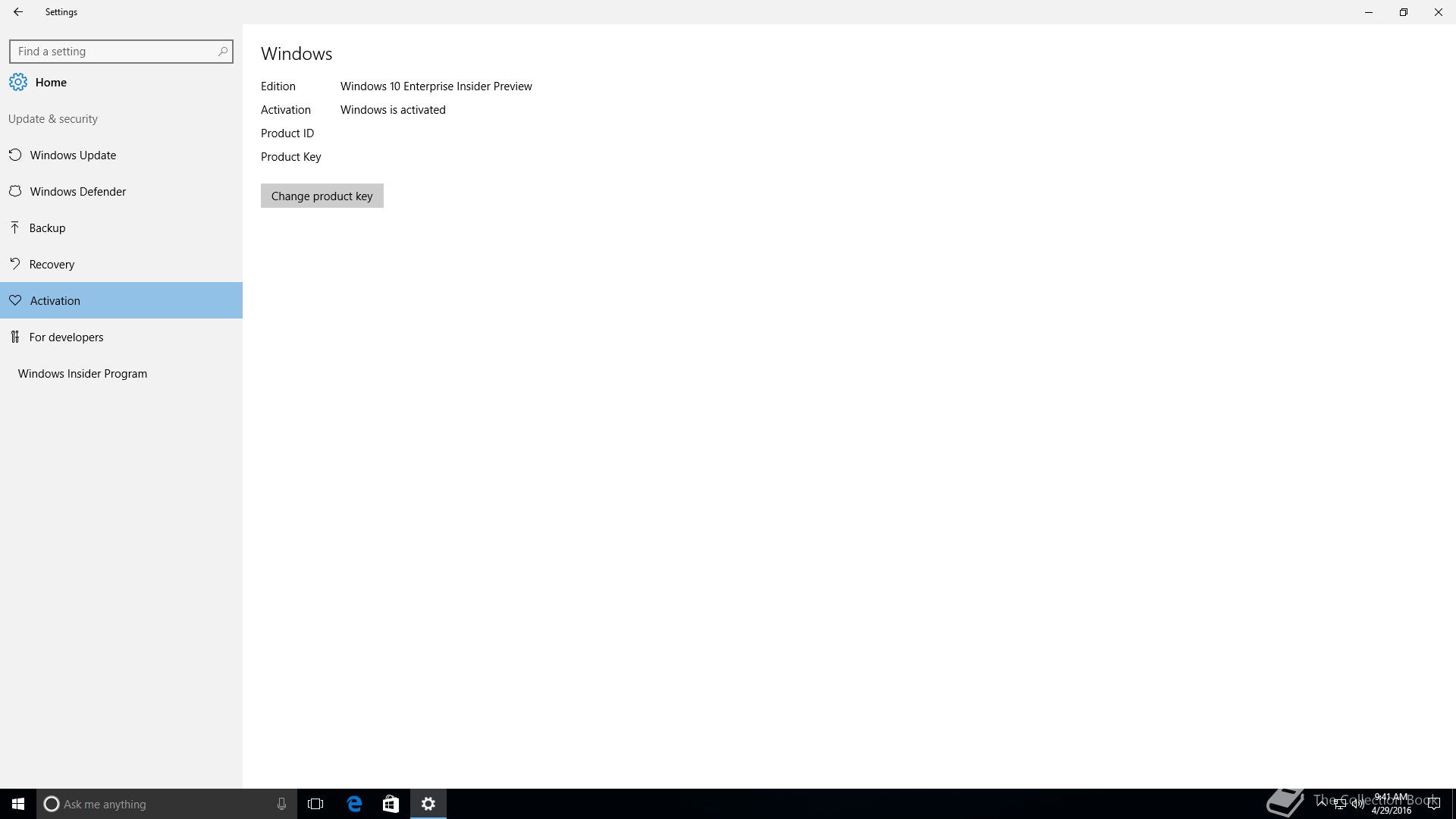Open the Backup settings page
The height and width of the screenshot is (819, 1456).
tap(47, 228)
